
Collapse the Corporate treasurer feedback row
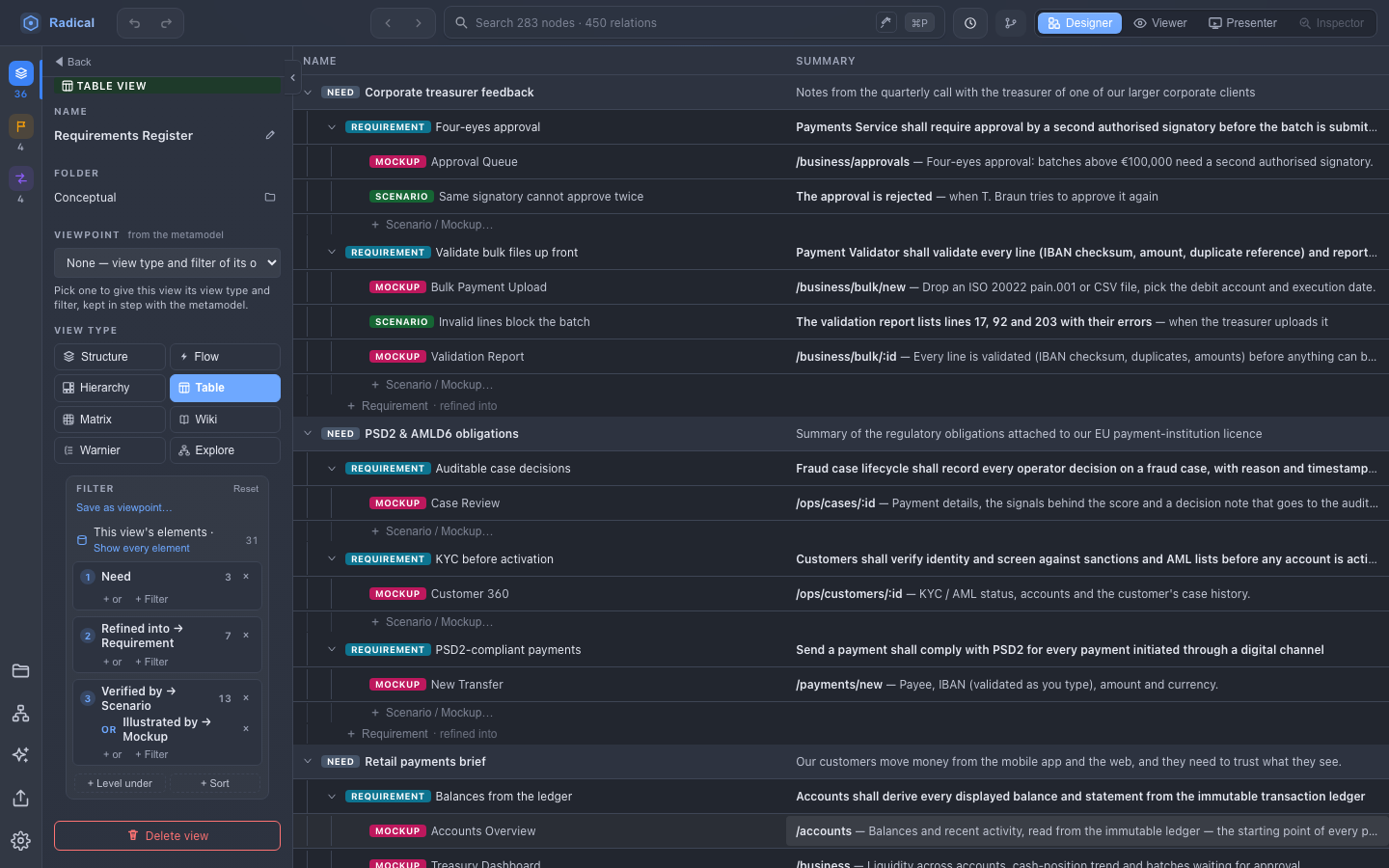pyautogui.click(x=308, y=93)
